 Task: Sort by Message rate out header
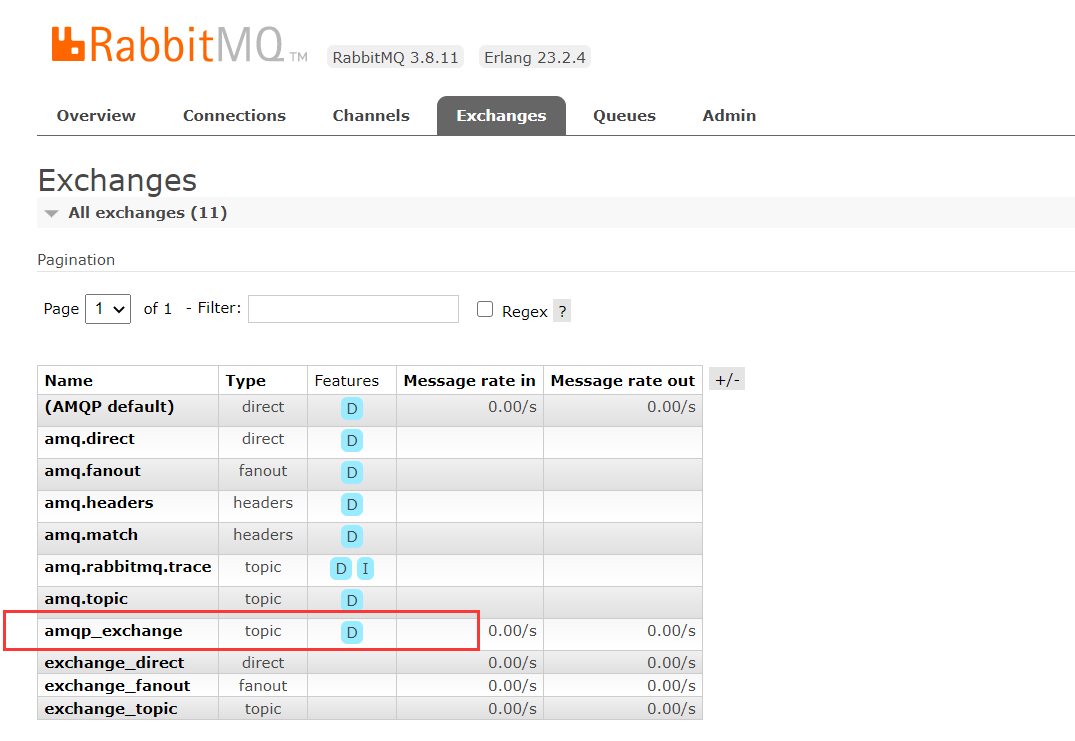[x=623, y=381]
